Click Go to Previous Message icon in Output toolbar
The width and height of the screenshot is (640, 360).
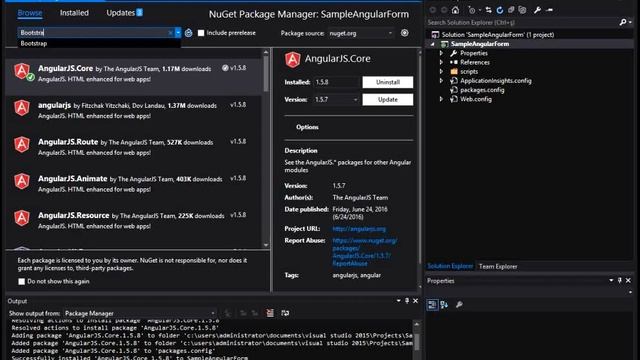click(243, 313)
